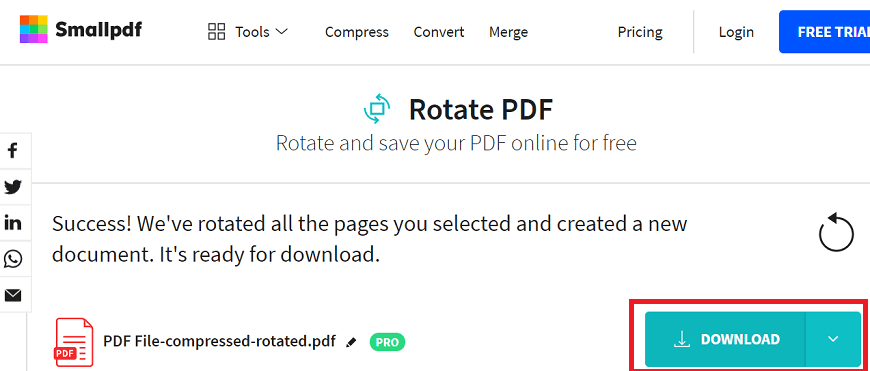
Task: Click the Rotate PDF heading
Action: click(480, 110)
